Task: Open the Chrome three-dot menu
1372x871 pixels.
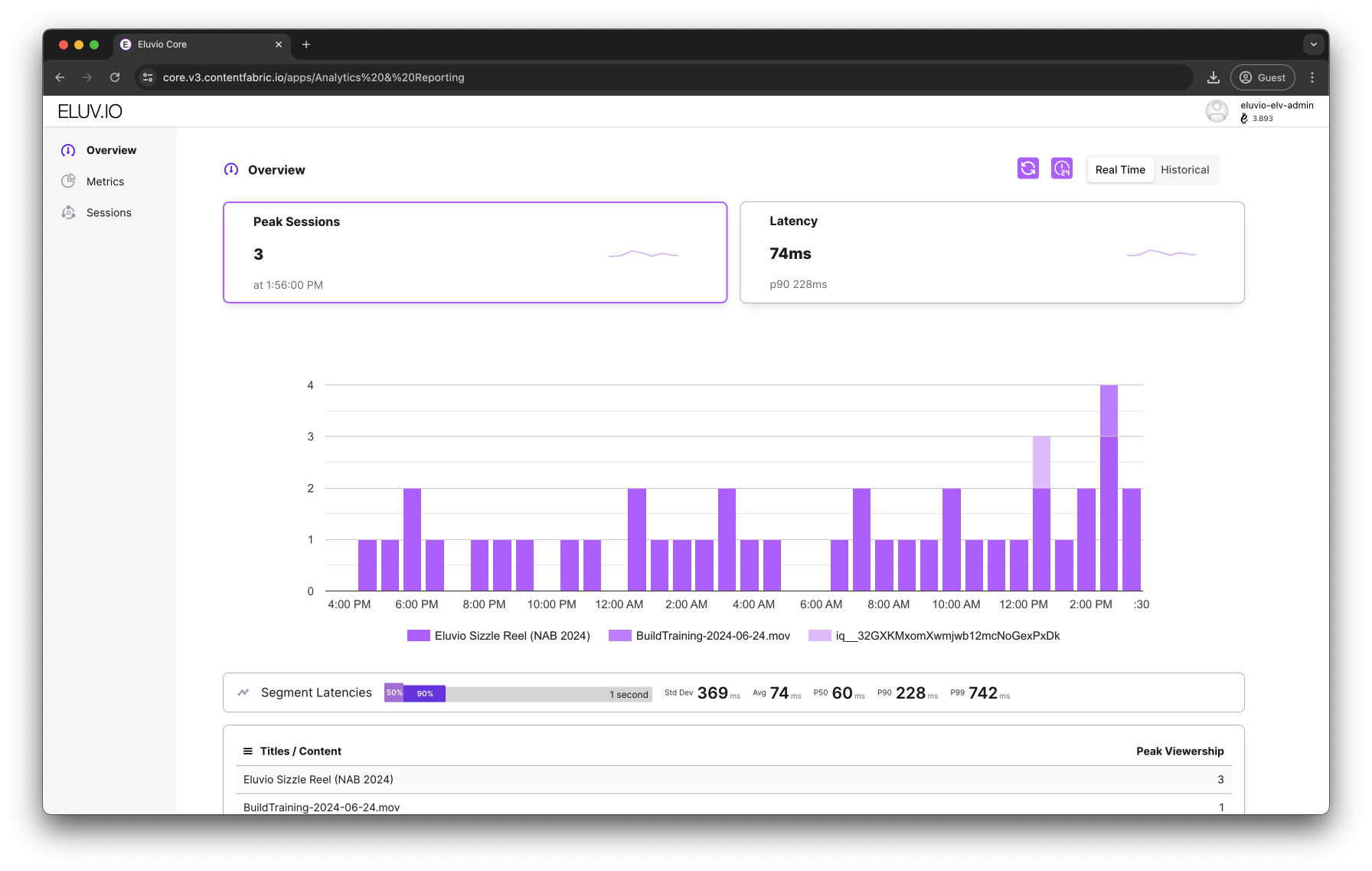Action: click(1312, 77)
